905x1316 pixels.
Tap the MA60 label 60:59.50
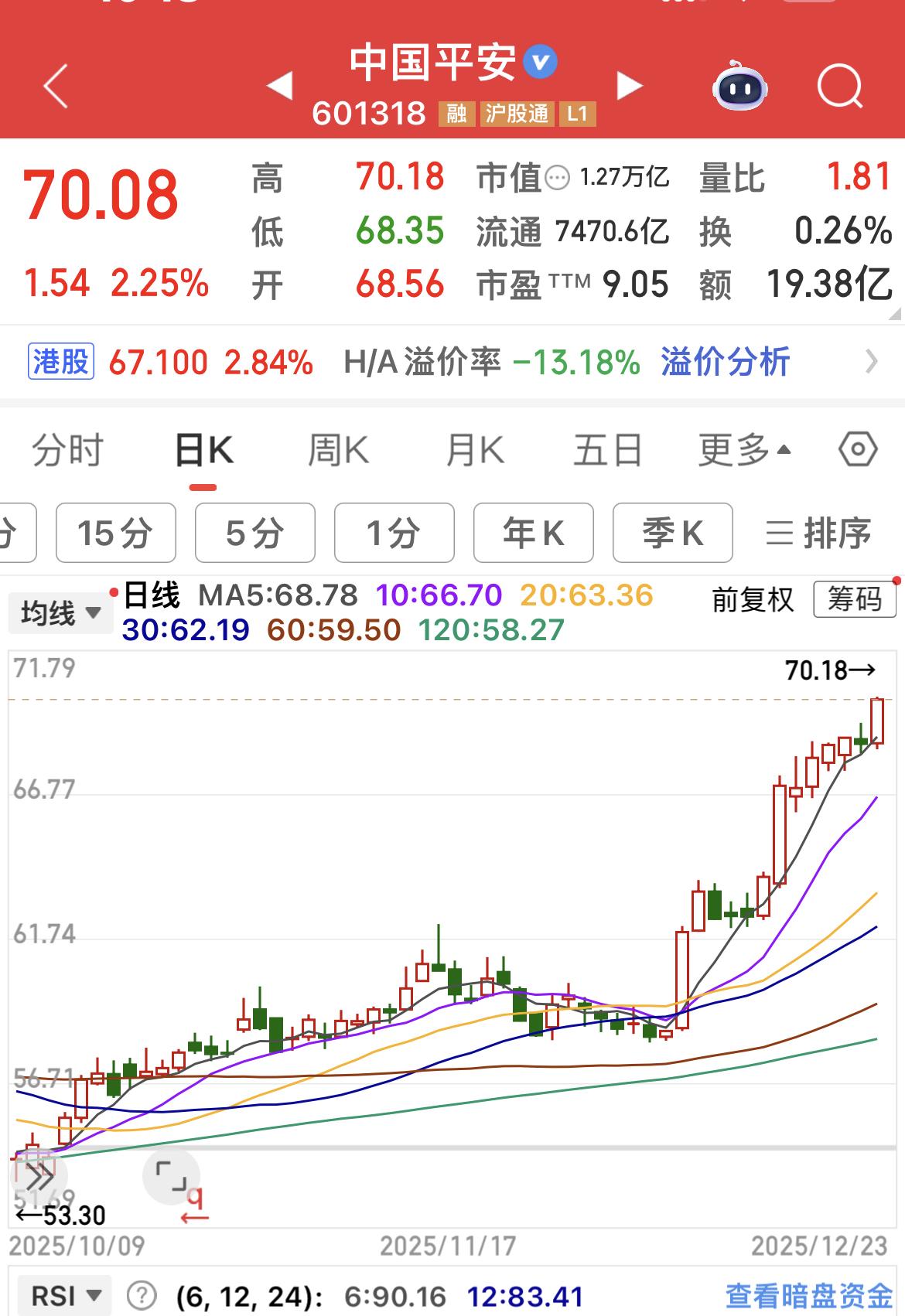[x=333, y=630]
